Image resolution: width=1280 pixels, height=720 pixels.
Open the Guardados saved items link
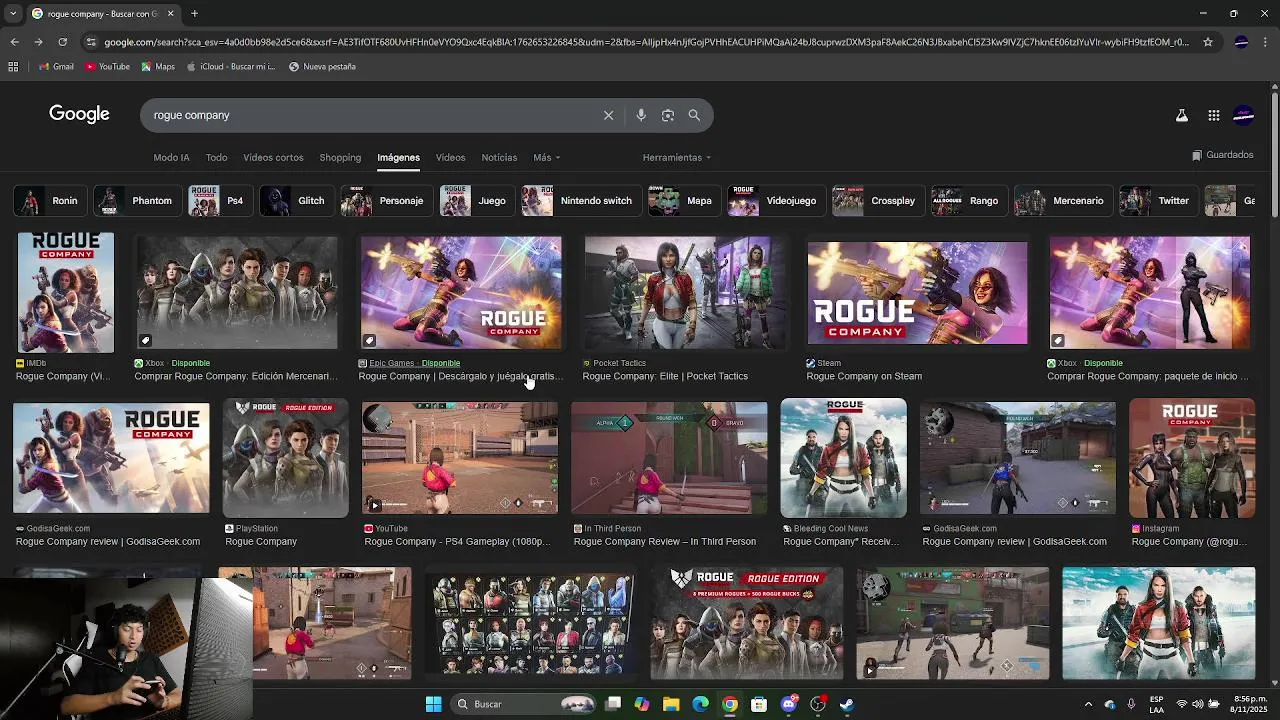click(1222, 155)
